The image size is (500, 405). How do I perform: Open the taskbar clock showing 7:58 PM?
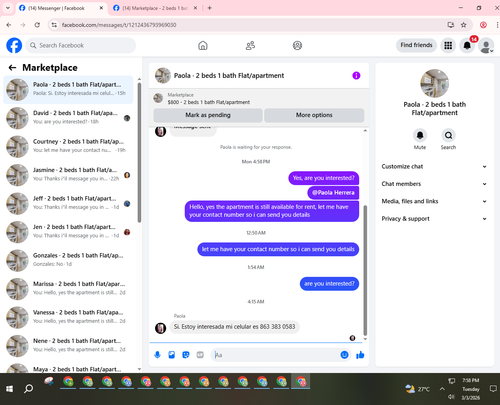[x=471, y=389]
